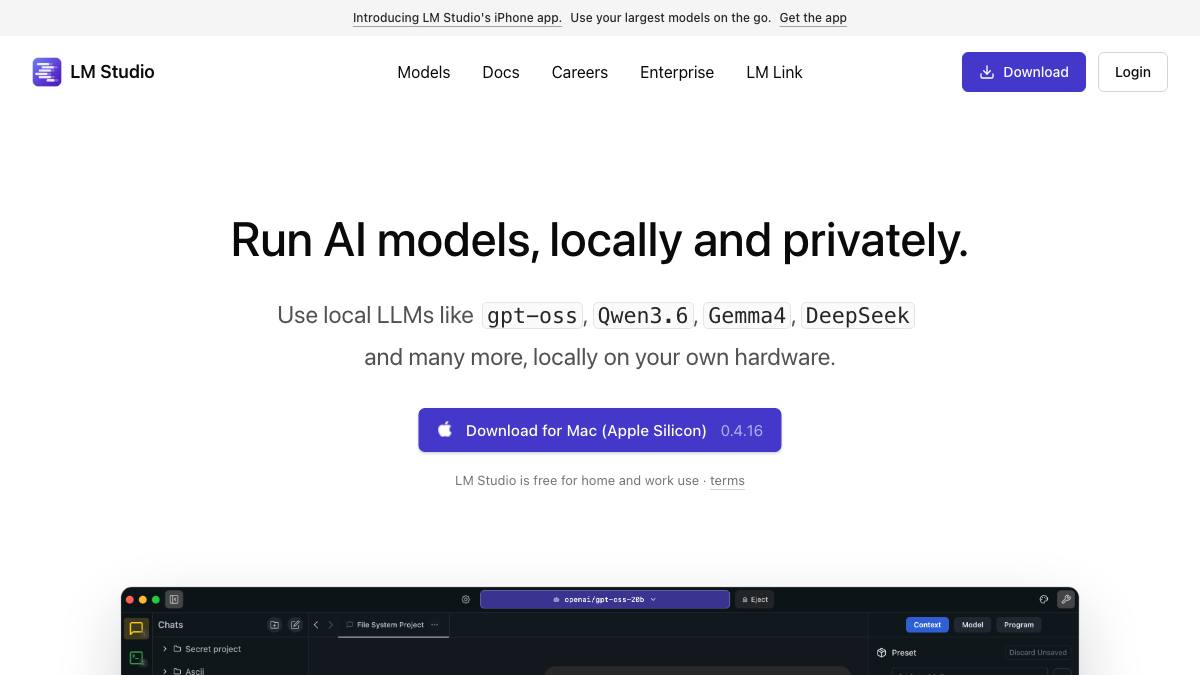Click the gear icon left of model selector
The width and height of the screenshot is (1200, 675).
(466, 600)
